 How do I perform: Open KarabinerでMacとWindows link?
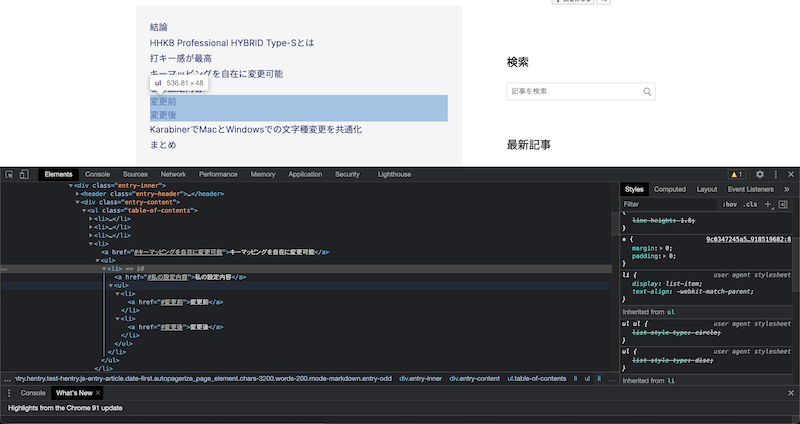256,130
